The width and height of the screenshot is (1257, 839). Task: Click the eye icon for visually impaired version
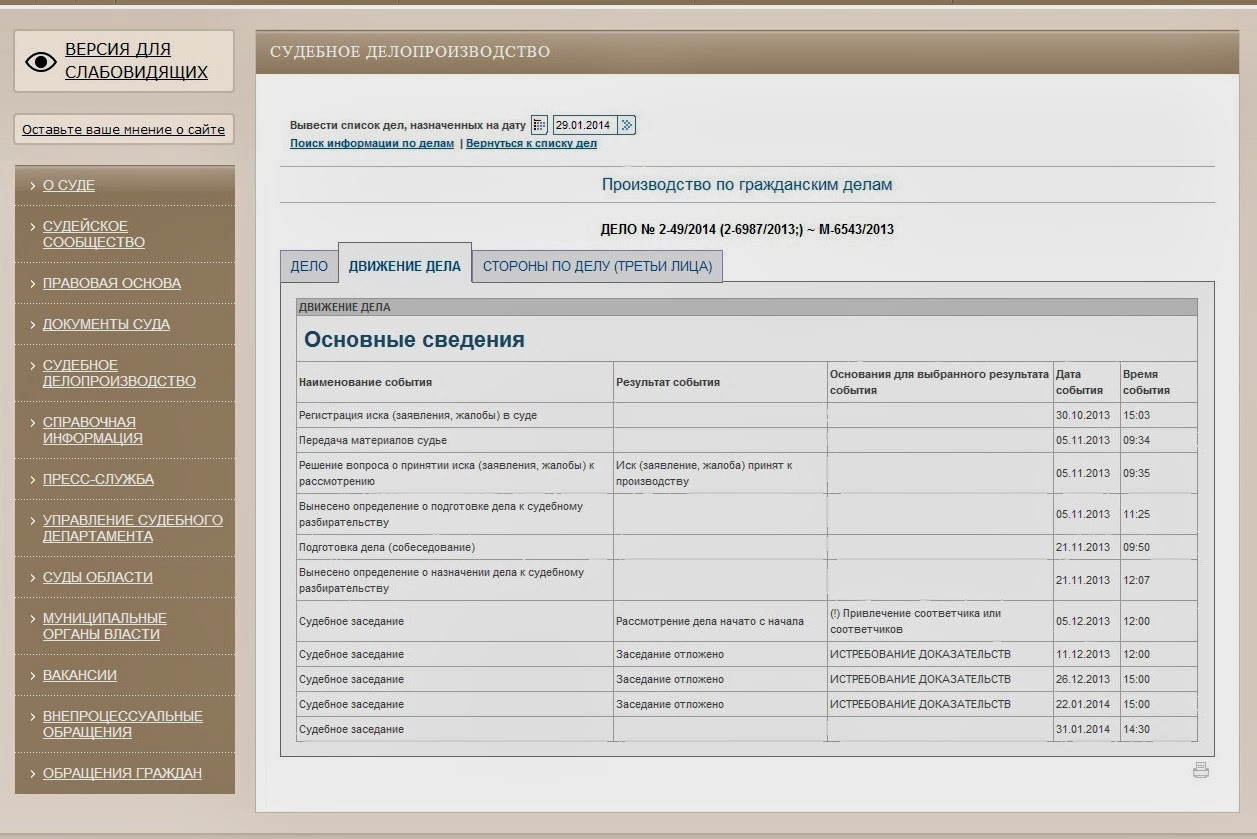[41, 62]
